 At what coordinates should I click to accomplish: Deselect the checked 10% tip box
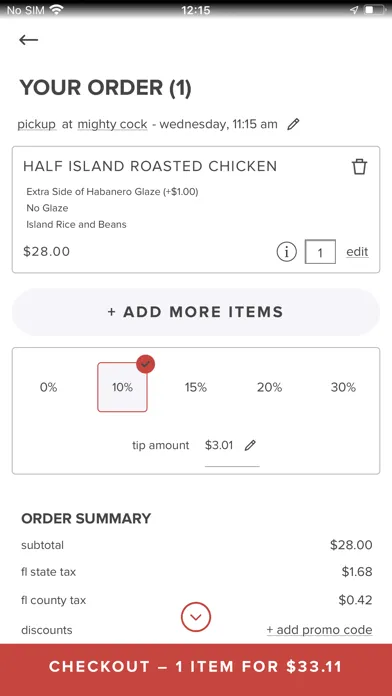[122, 387]
